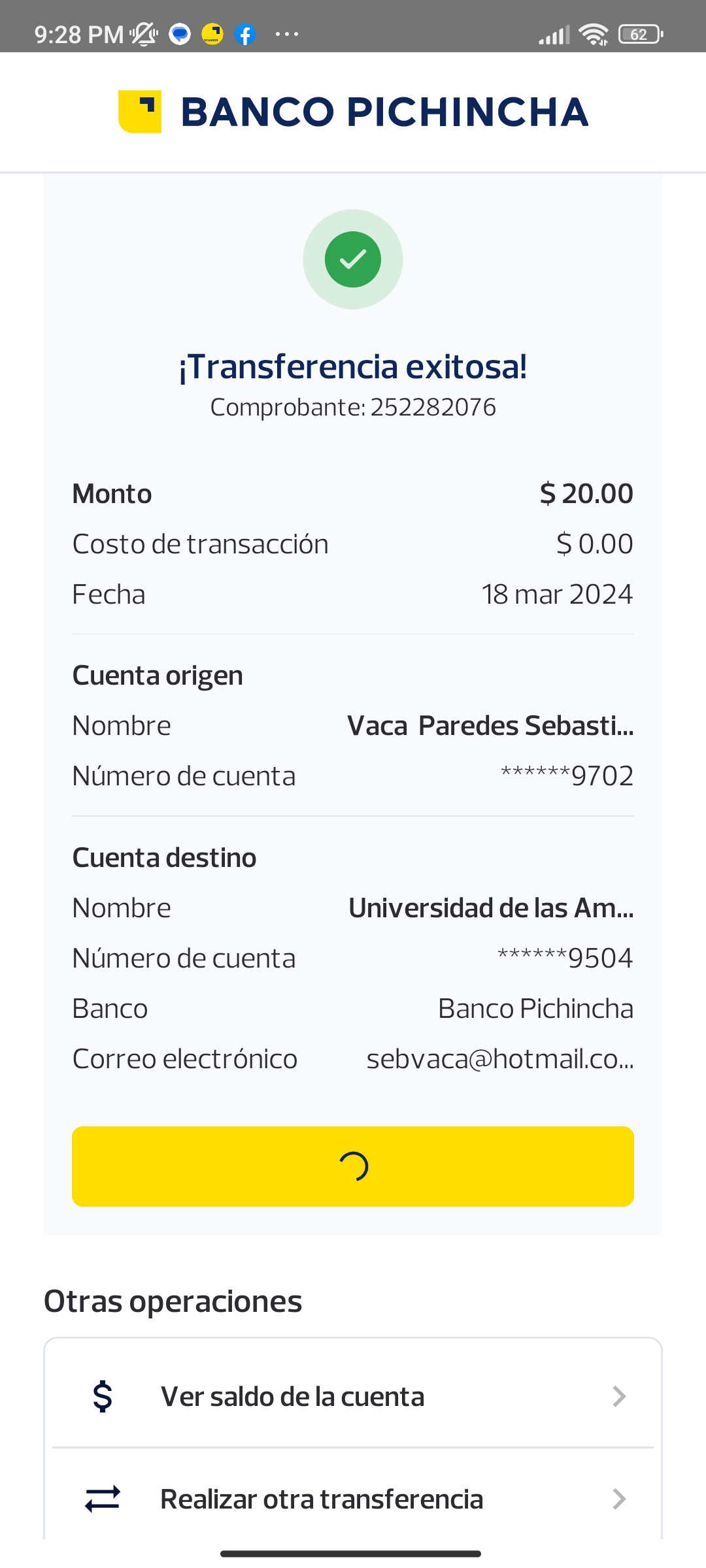The image size is (706, 1568).
Task: Tap the transfer arrows icon
Action: point(103,1499)
